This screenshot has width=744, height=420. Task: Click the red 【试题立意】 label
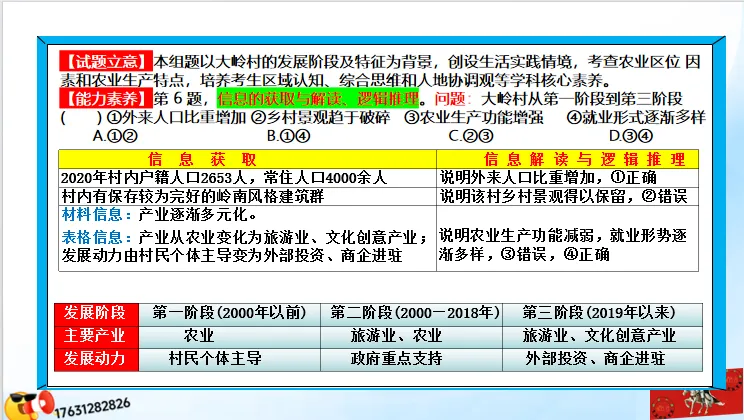tap(106, 61)
